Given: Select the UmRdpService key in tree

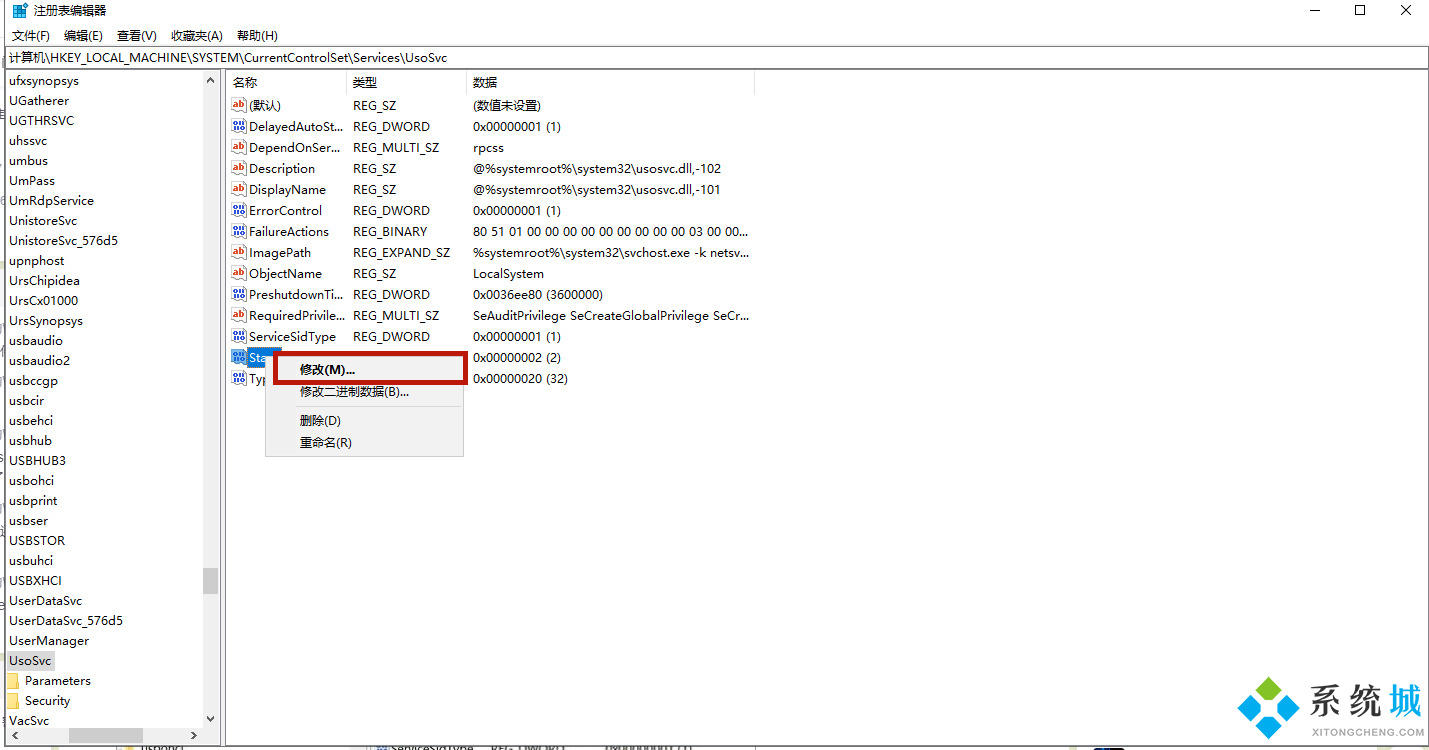Looking at the screenshot, I should (51, 201).
